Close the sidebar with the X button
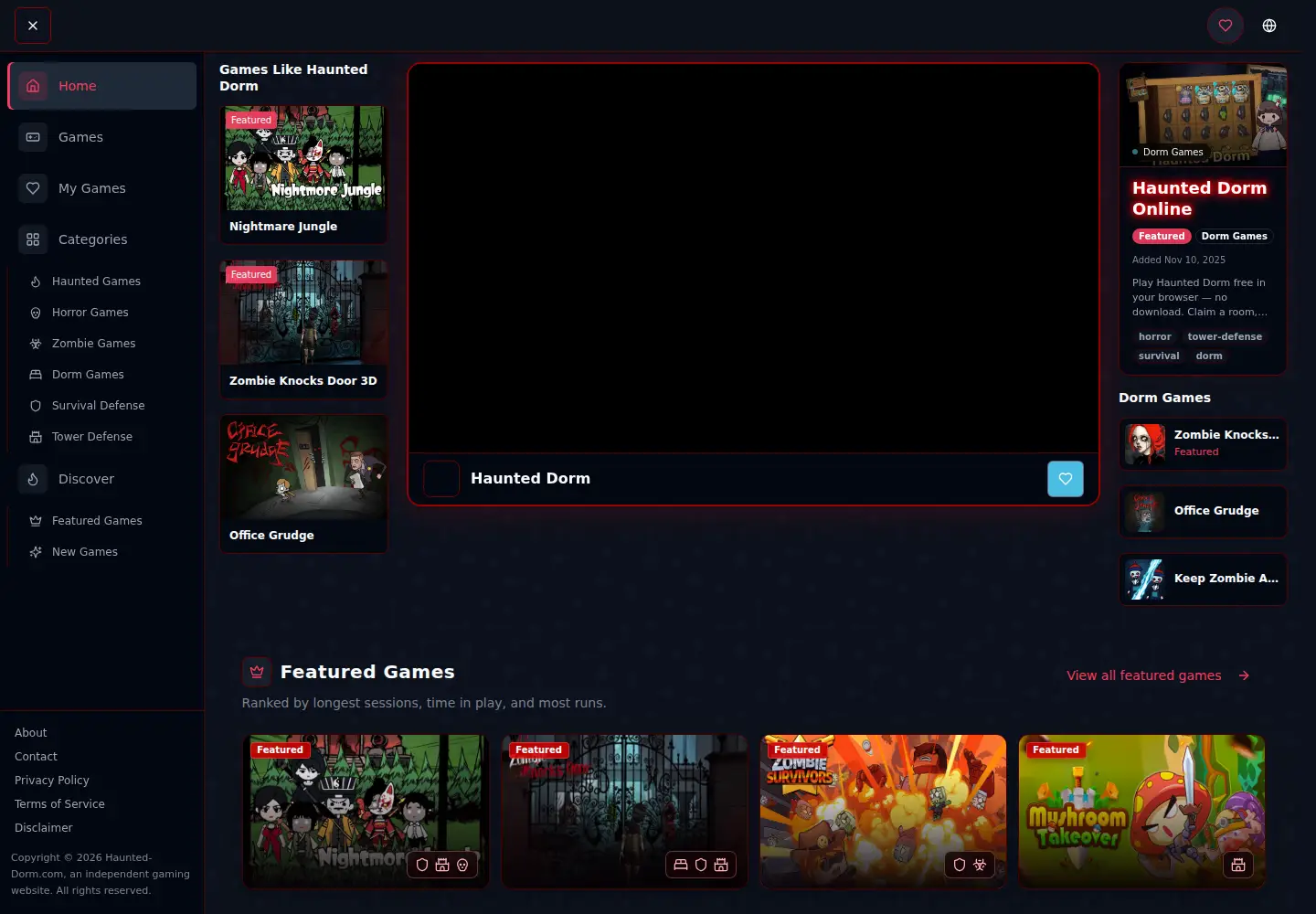Image resolution: width=1316 pixels, height=914 pixels. [33, 26]
